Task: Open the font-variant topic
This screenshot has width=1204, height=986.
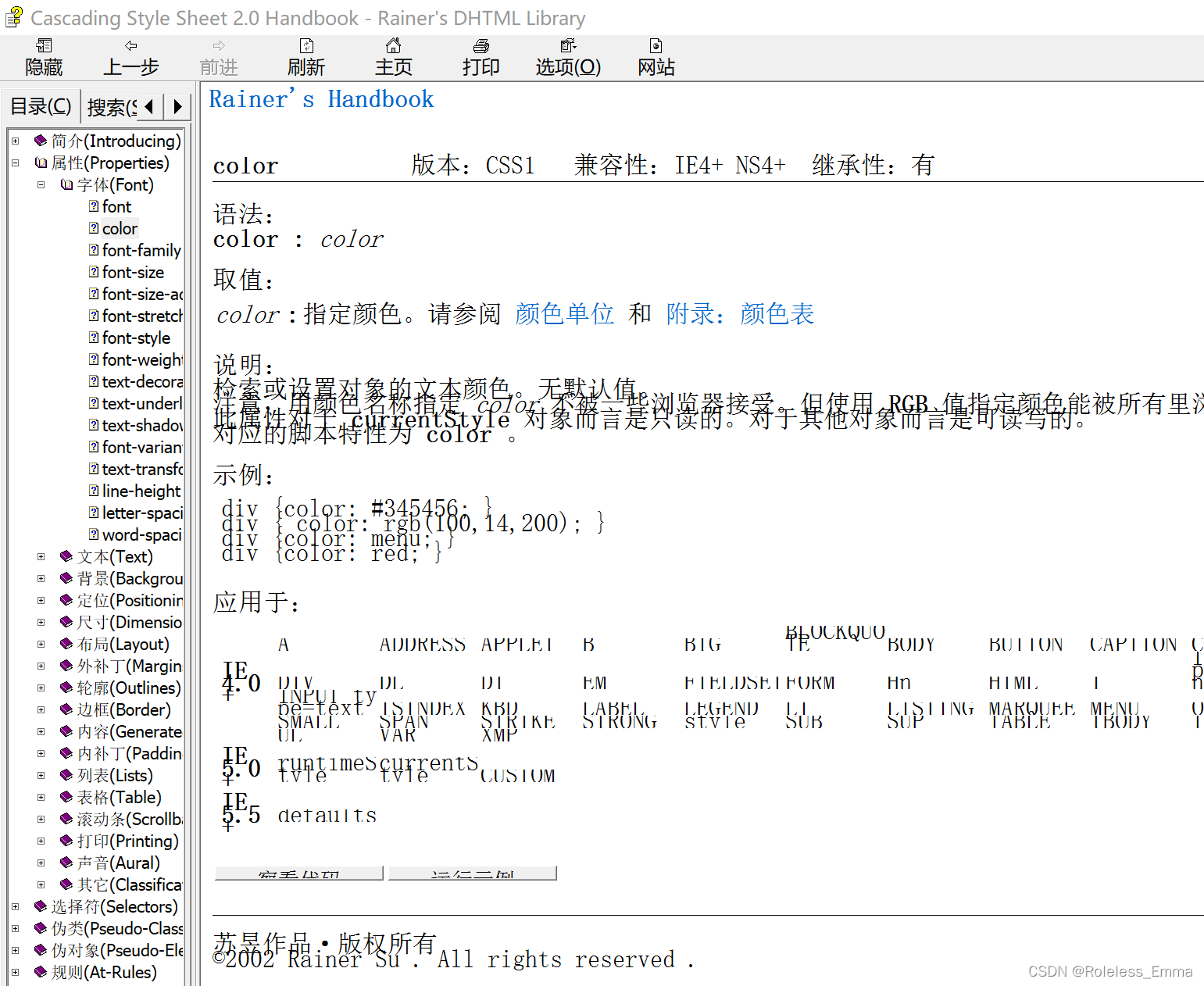Action: (142, 447)
